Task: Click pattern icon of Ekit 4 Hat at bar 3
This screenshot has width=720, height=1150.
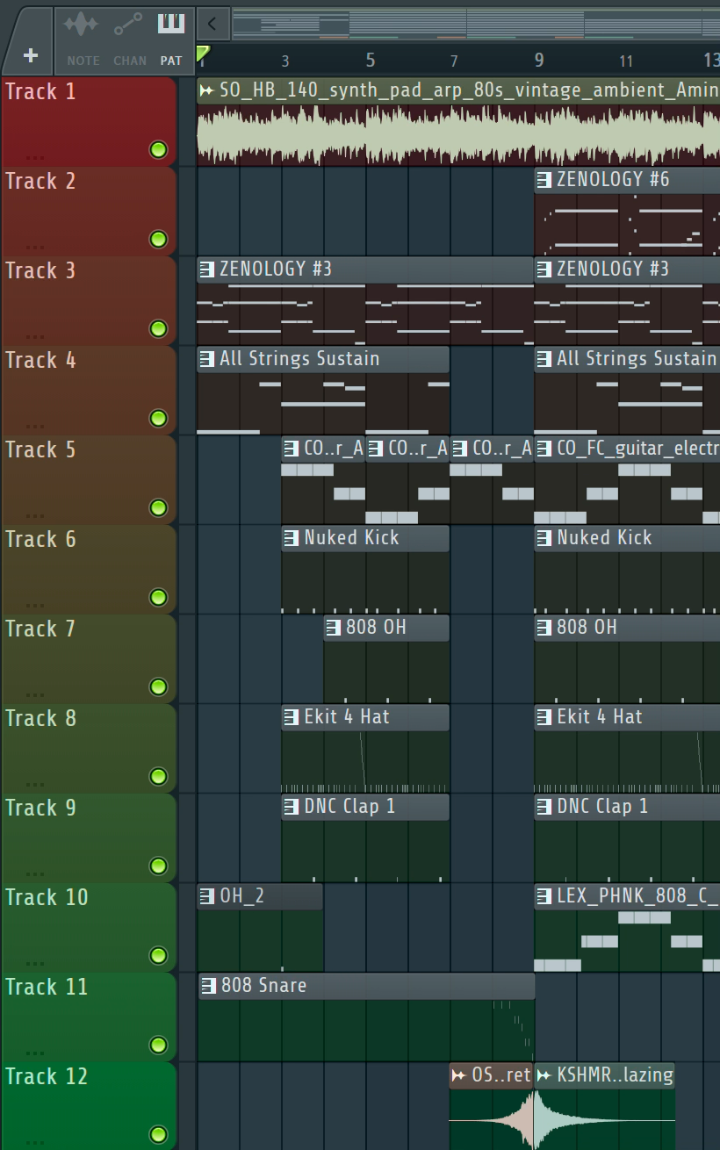Action: click(x=291, y=717)
